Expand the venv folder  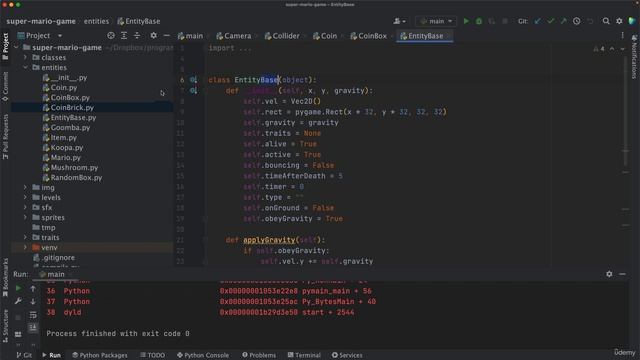click(25, 247)
